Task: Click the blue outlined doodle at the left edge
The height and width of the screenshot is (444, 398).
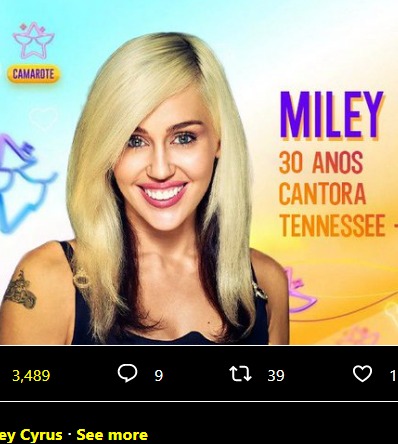Action: 23,183
